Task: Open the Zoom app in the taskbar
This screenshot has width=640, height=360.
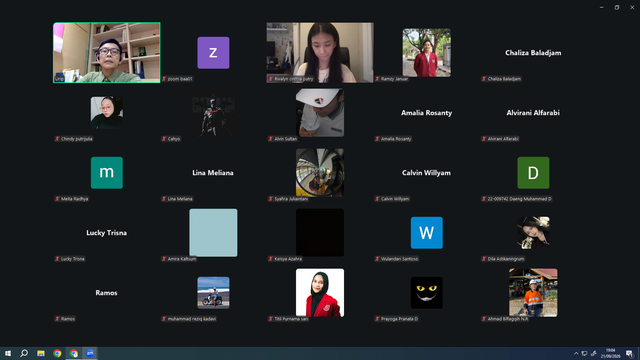Action: (x=90, y=353)
